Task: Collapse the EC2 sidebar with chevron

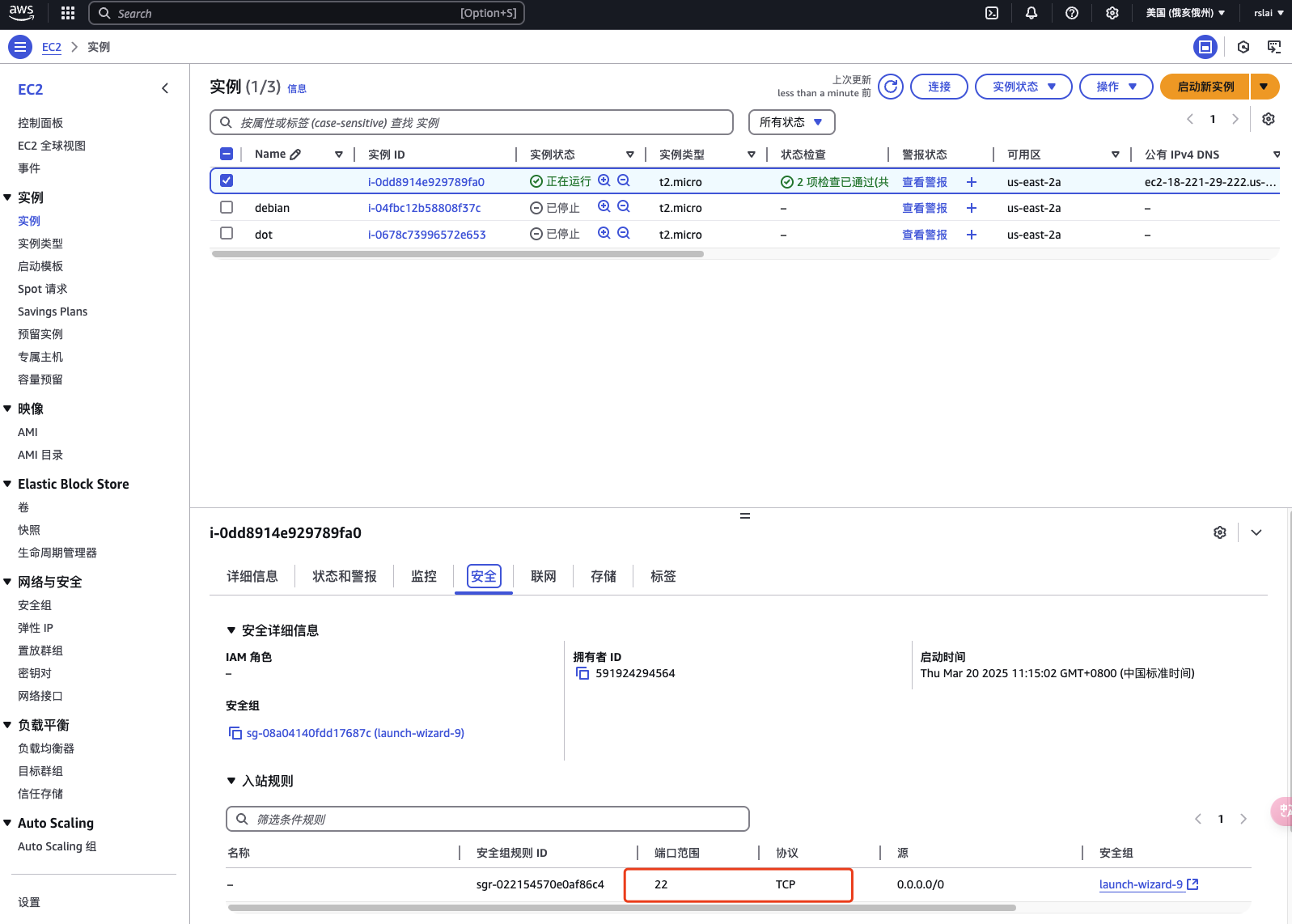Action: tap(165, 88)
